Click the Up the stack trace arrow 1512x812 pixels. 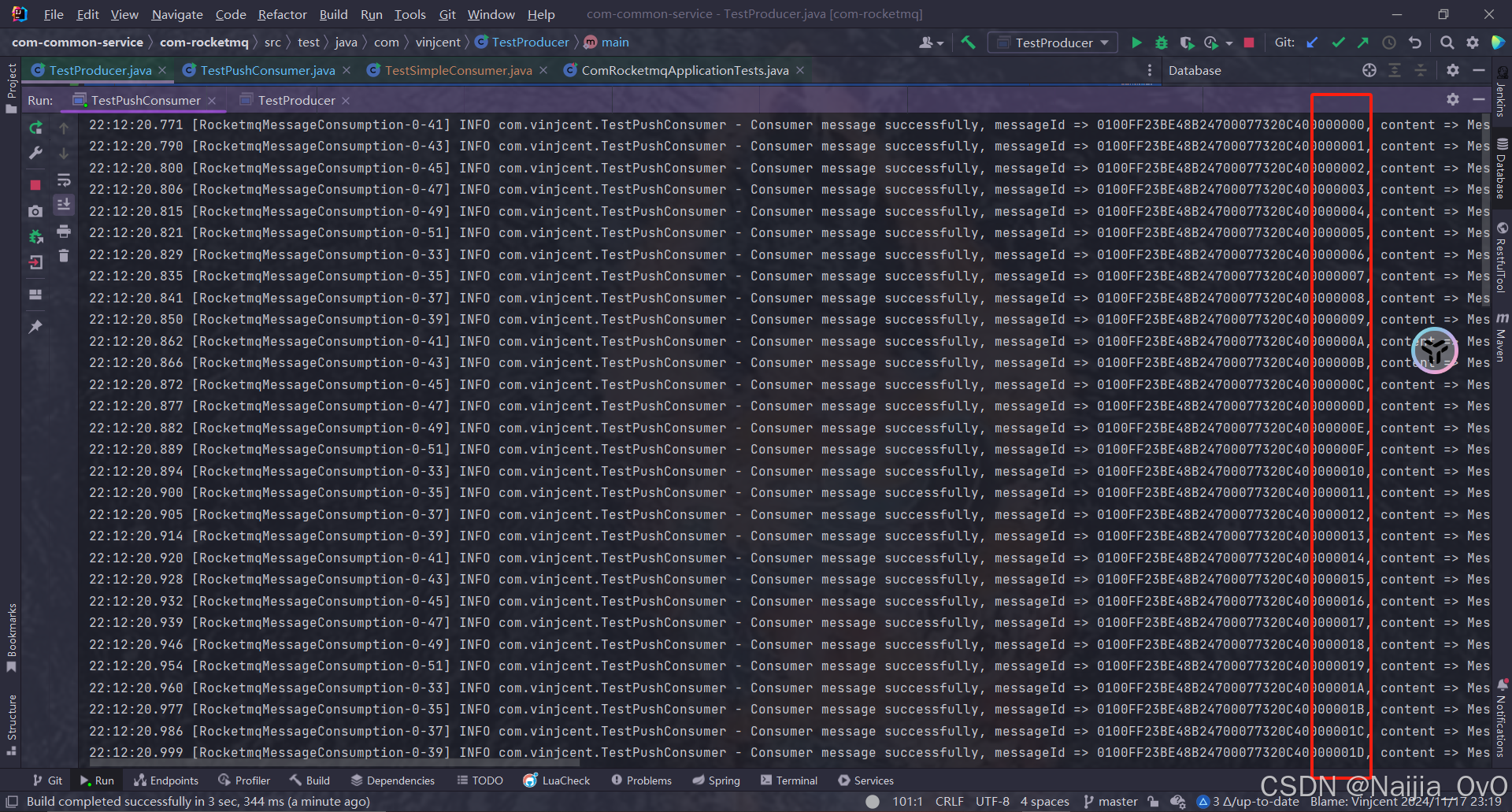click(64, 128)
